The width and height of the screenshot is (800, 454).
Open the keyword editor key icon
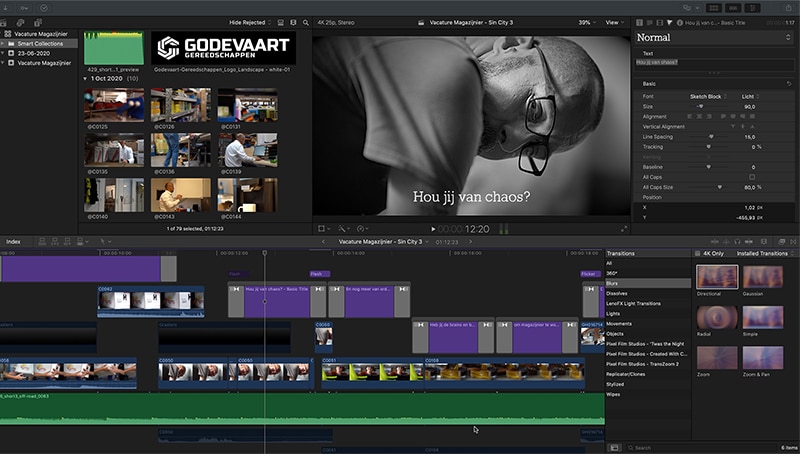click(24, 8)
